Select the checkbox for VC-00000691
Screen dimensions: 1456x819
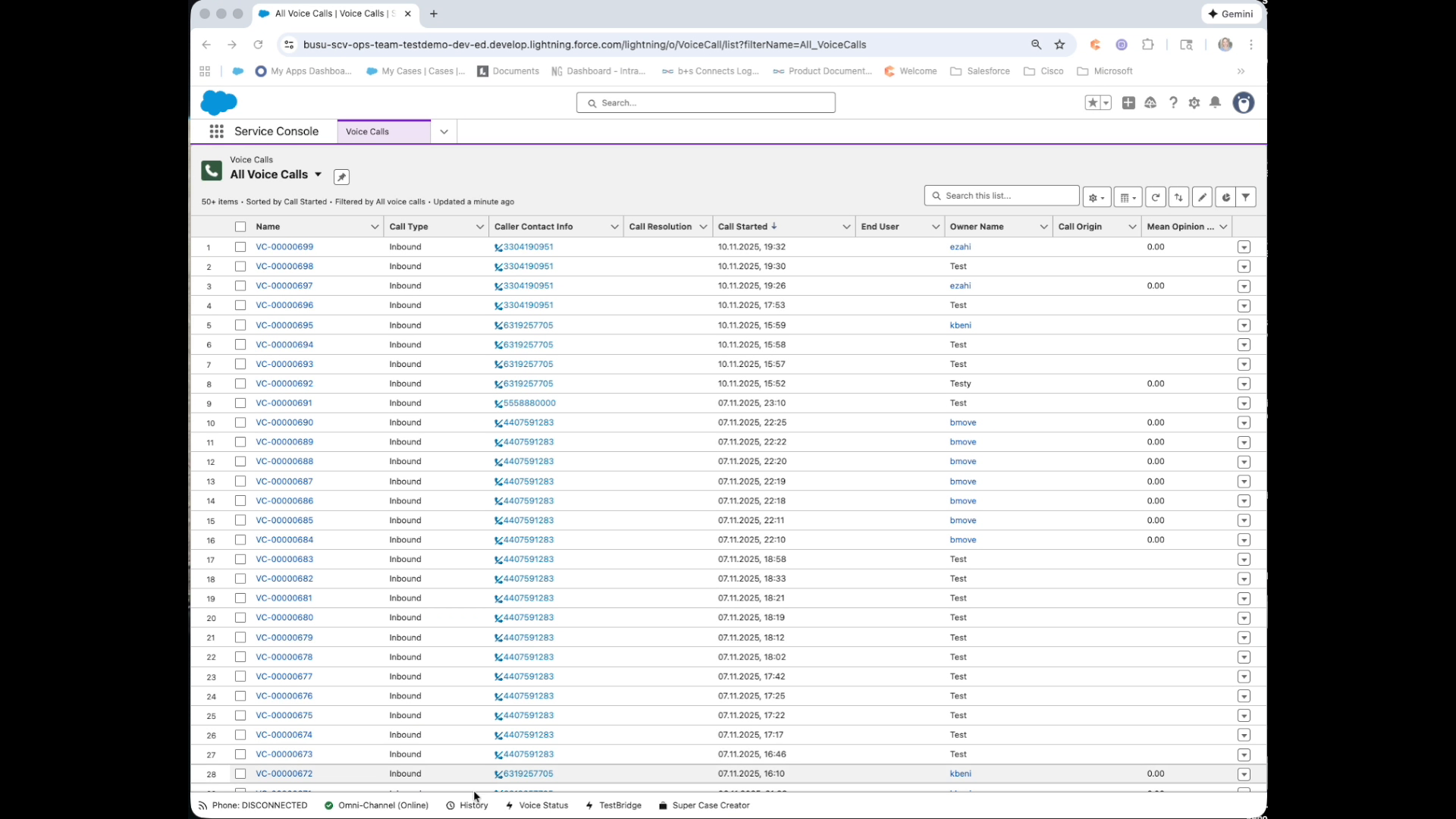tap(240, 403)
